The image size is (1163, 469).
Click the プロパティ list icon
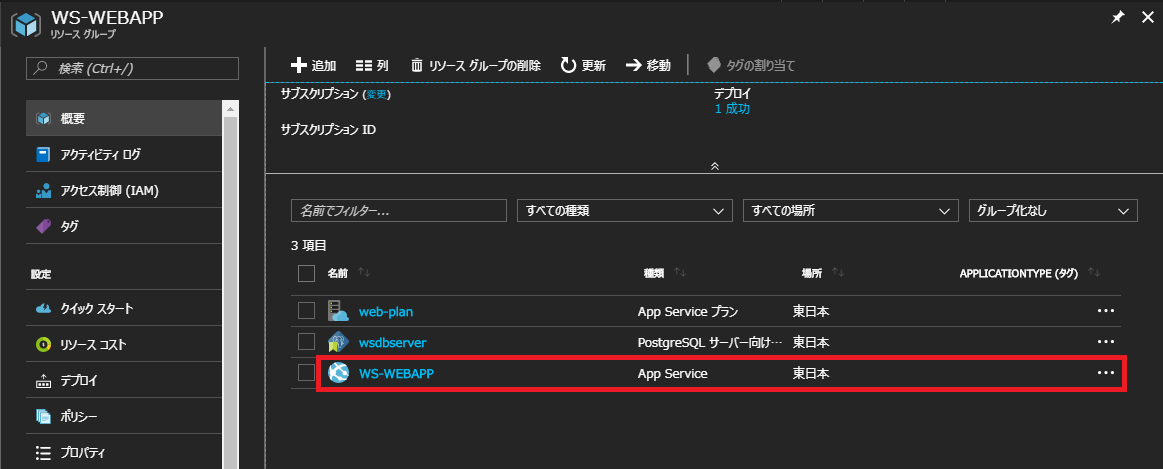click(43, 452)
